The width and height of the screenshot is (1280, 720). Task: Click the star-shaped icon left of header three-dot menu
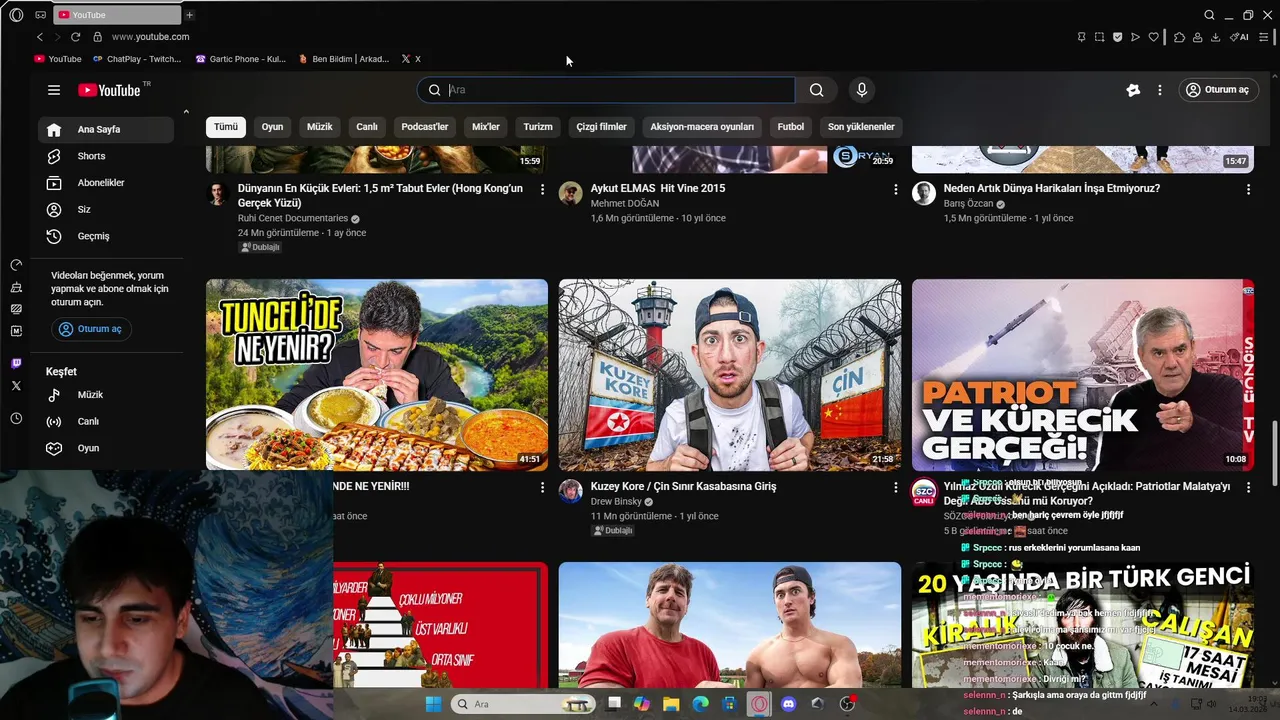pyautogui.click(x=1133, y=90)
